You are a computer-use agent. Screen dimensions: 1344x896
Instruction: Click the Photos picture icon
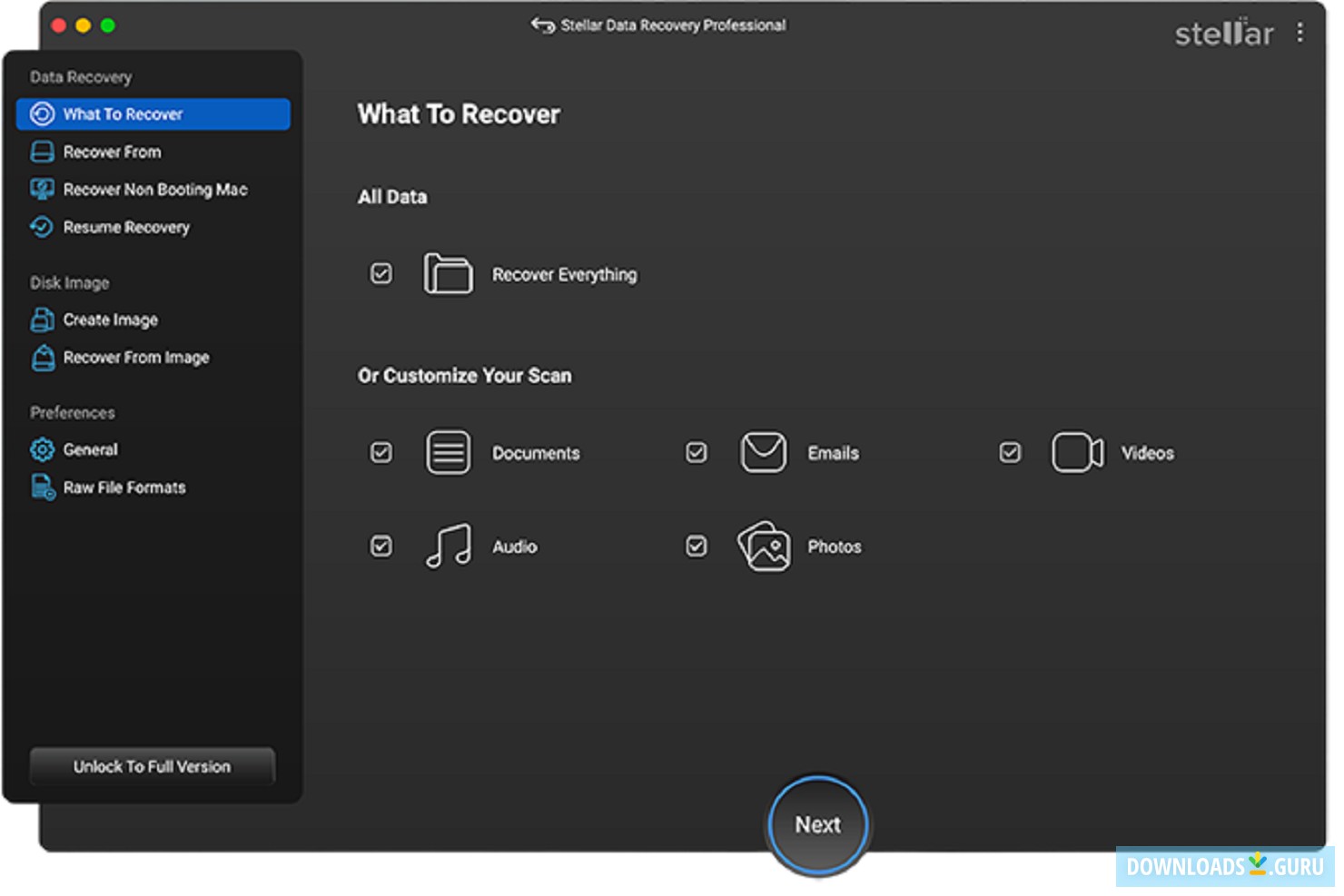click(763, 546)
